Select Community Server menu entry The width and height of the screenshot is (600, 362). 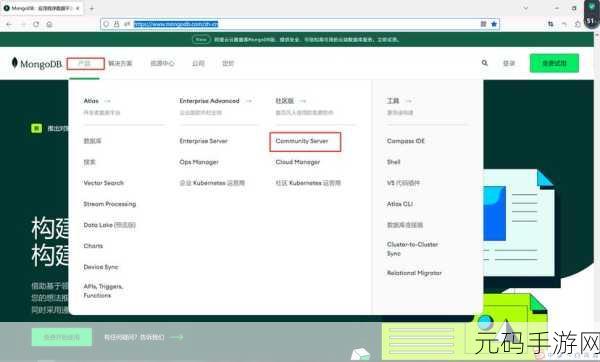click(x=302, y=141)
